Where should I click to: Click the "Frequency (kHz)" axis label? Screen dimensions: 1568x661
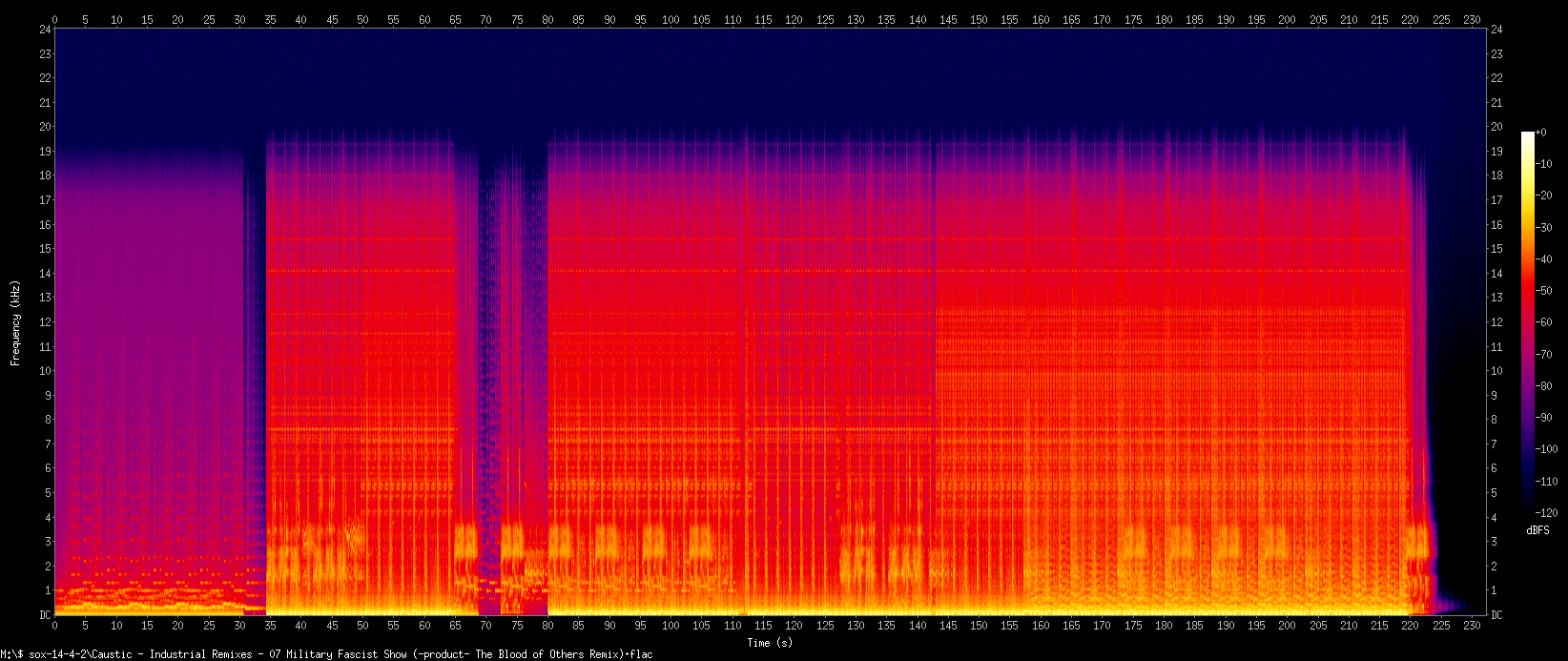14,322
